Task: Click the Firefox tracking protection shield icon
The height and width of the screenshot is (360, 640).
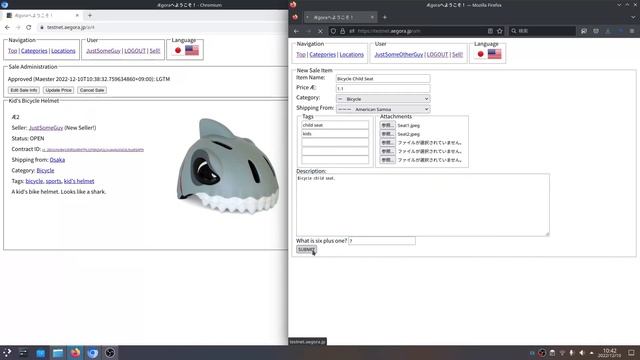Action: click(333, 31)
